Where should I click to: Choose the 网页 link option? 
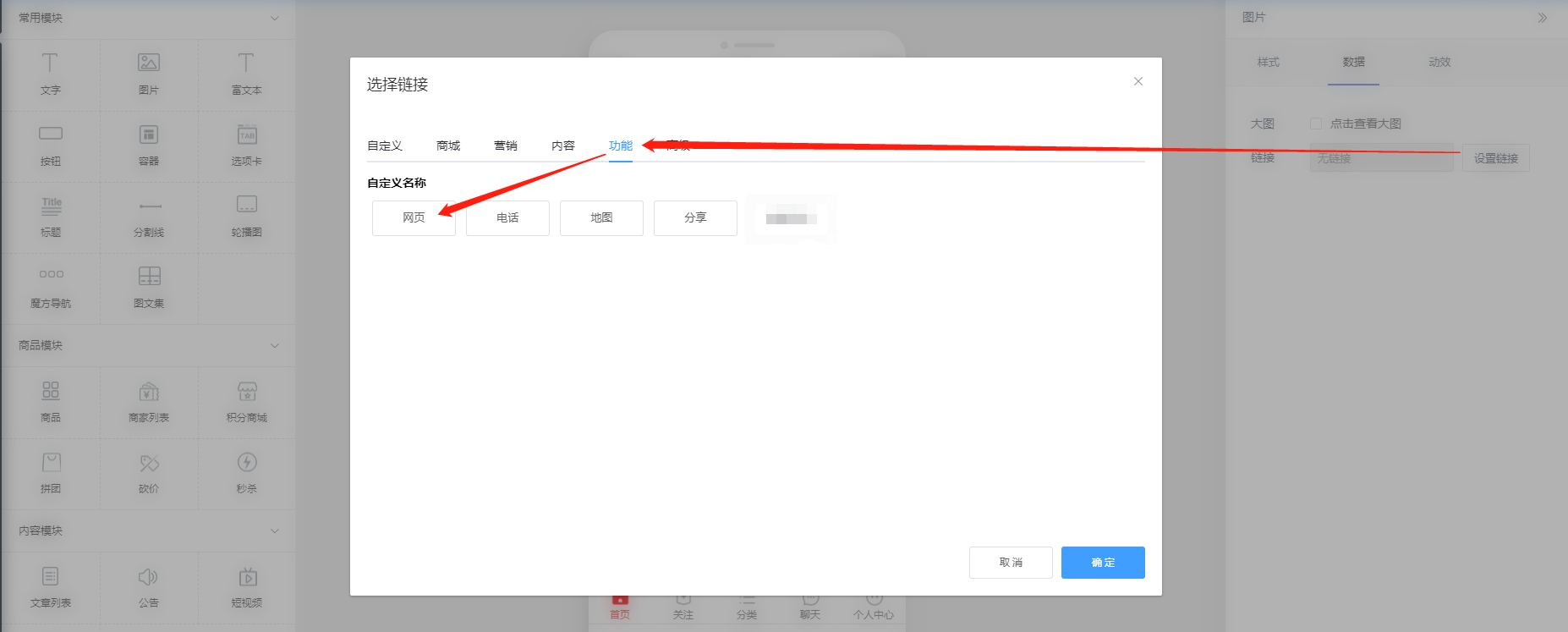(x=414, y=217)
